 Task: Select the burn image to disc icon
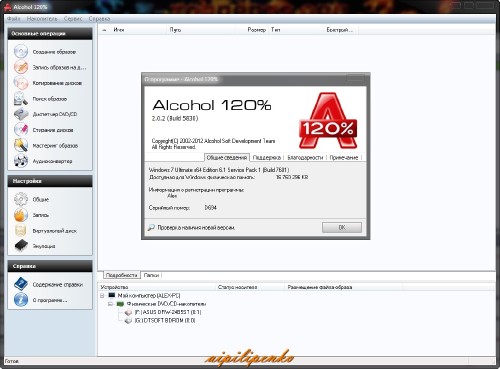pyautogui.click(x=21, y=67)
